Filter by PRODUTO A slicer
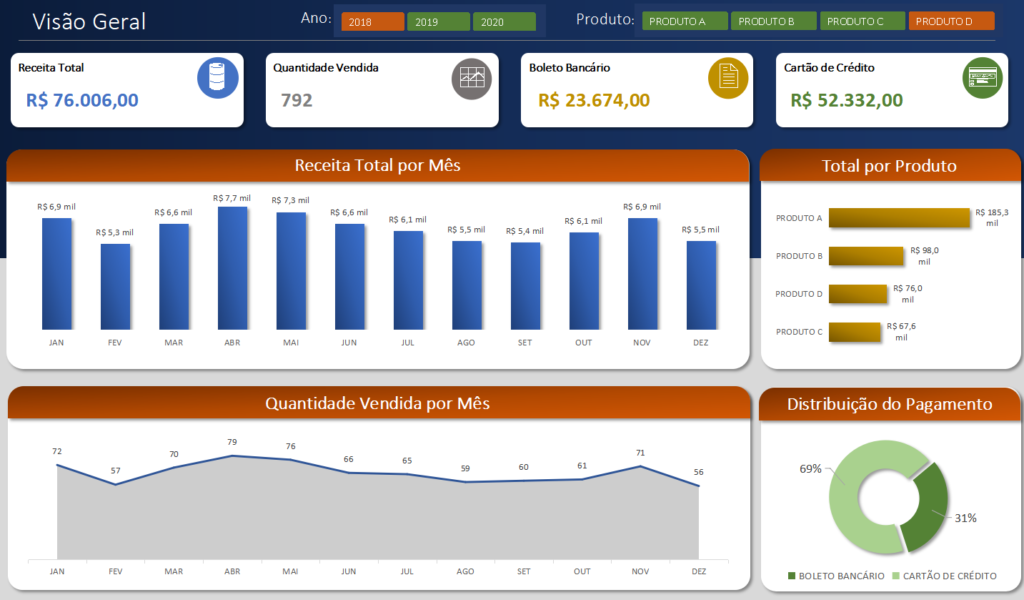Viewport: 1024px width, 600px height. pos(684,21)
